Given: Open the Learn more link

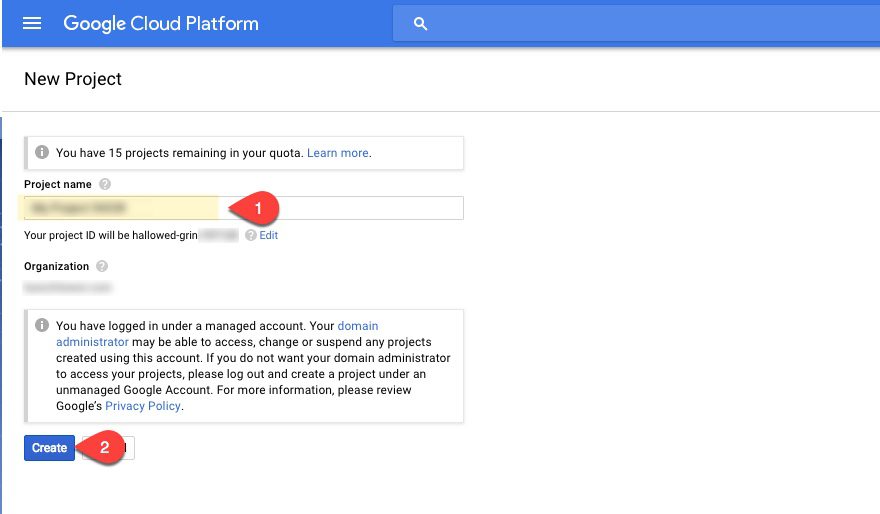Looking at the screenshot, I should (x=338, y=153).
